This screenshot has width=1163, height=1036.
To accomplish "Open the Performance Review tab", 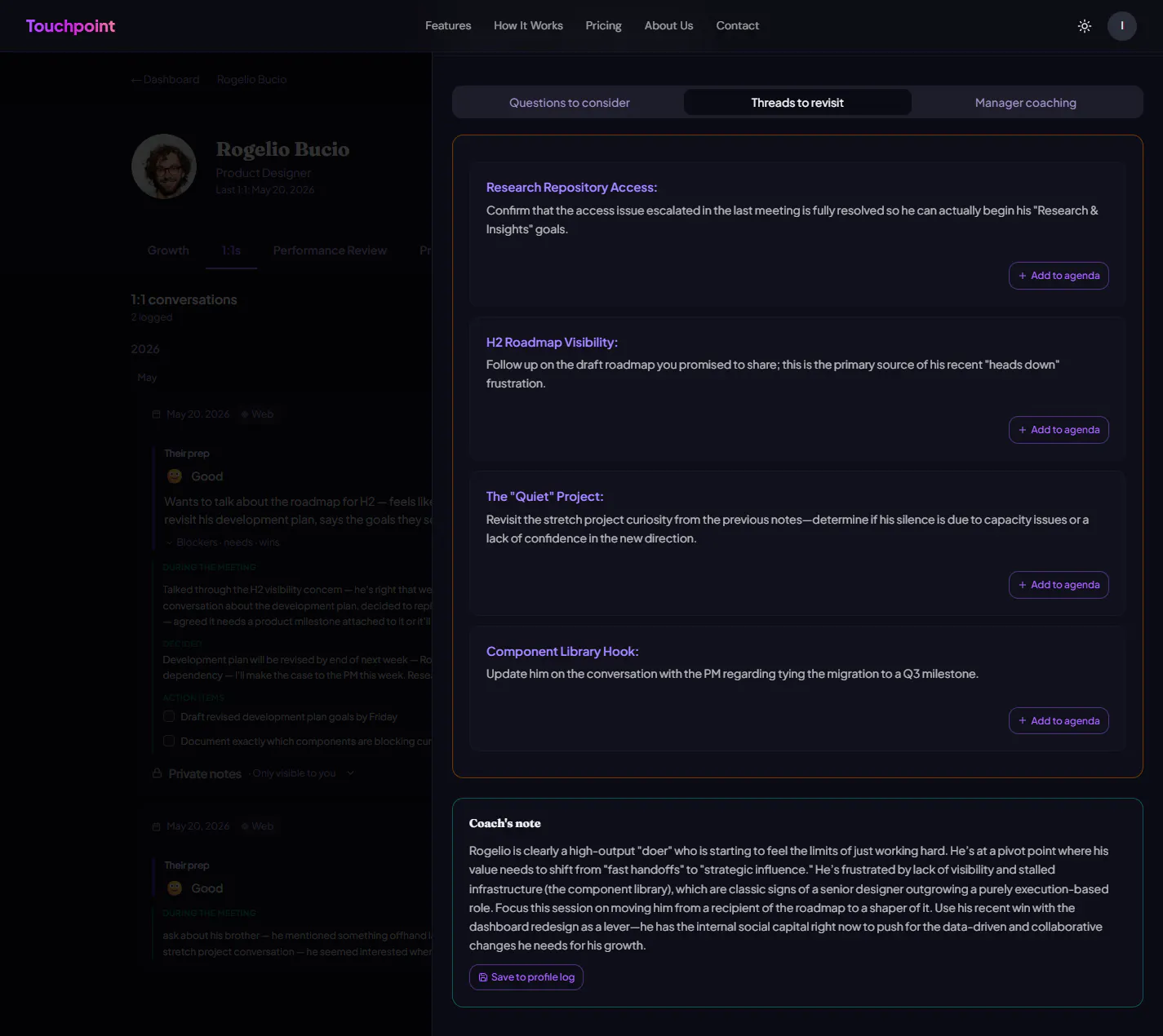I will point(330,250).
